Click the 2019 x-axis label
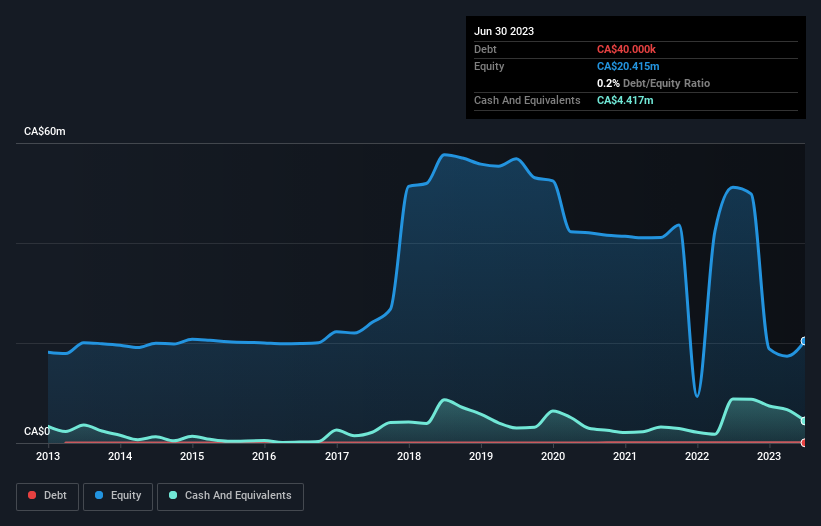The width and height of the screenshot is (821, 526). click(481, 456)
